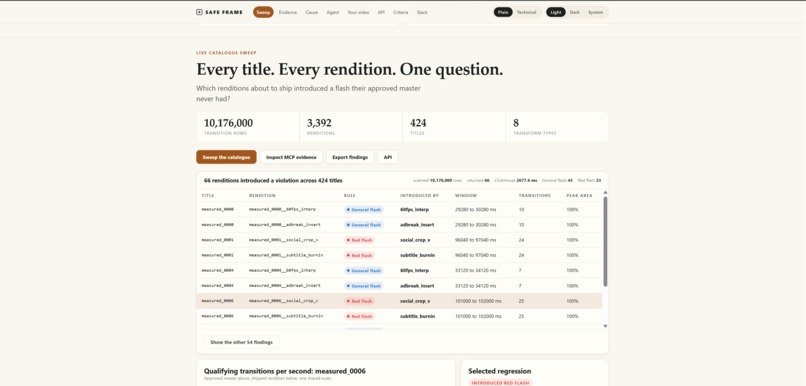The height and width of the screenshot is (386, 806).
Task: Click the TRANSITIONS column header
Action: (x=535, y=196)
